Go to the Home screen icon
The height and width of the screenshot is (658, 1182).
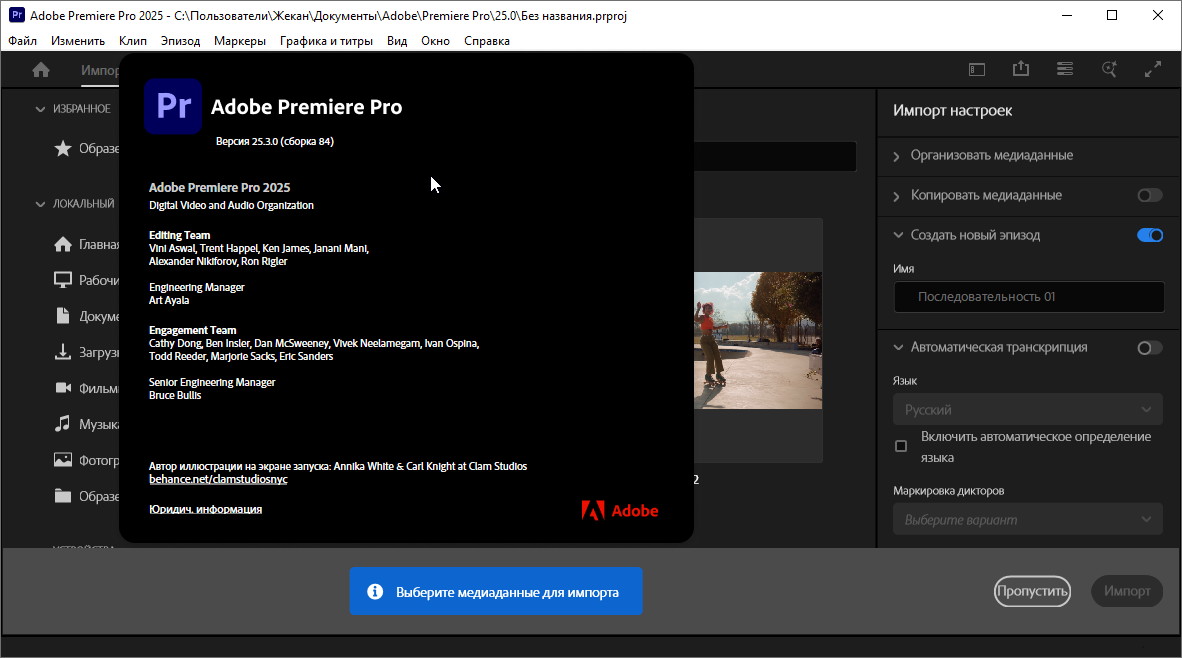click(x=41, y=70)
